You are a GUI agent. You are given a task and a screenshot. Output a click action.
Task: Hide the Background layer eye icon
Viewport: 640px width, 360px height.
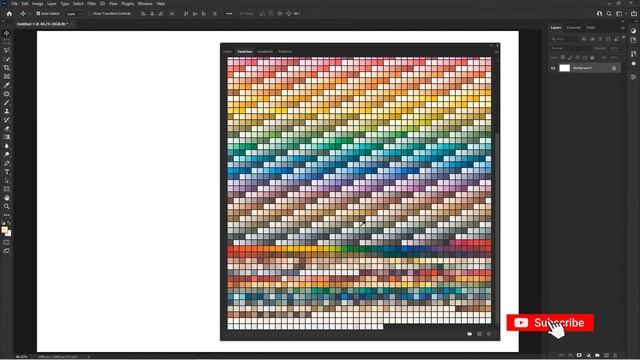click(553, 68)
